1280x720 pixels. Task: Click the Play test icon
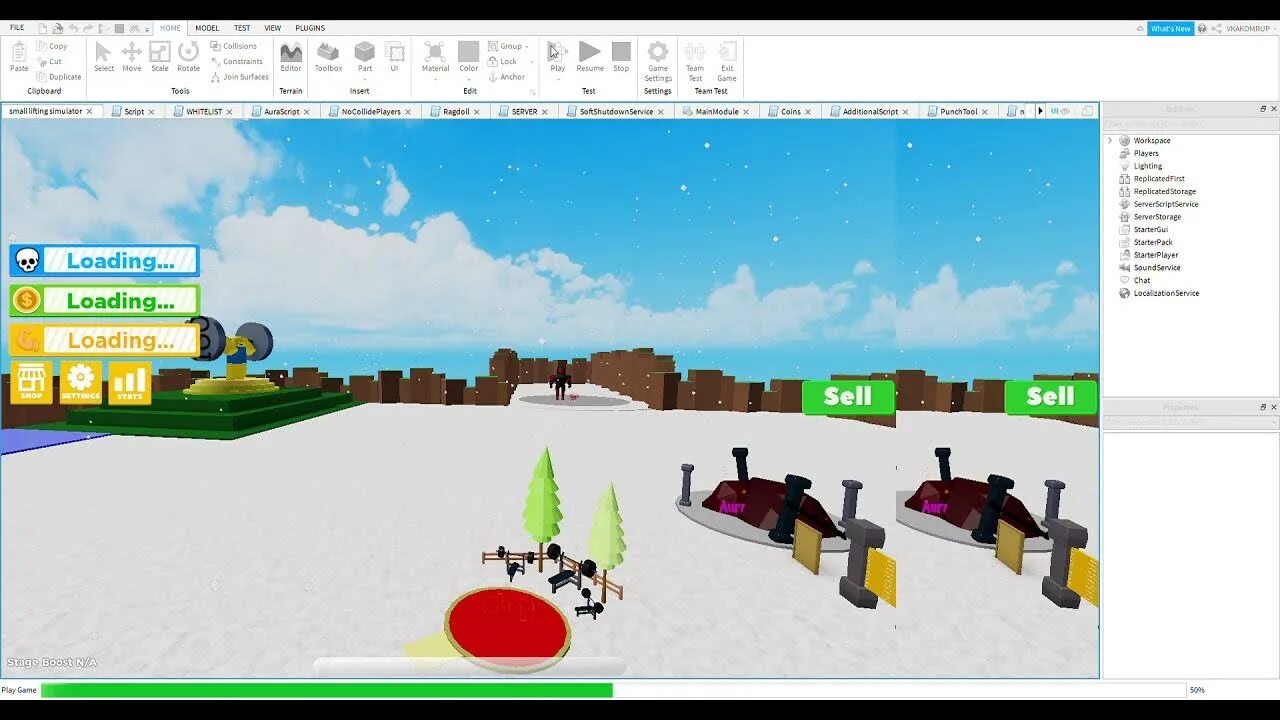pos(558,51)
